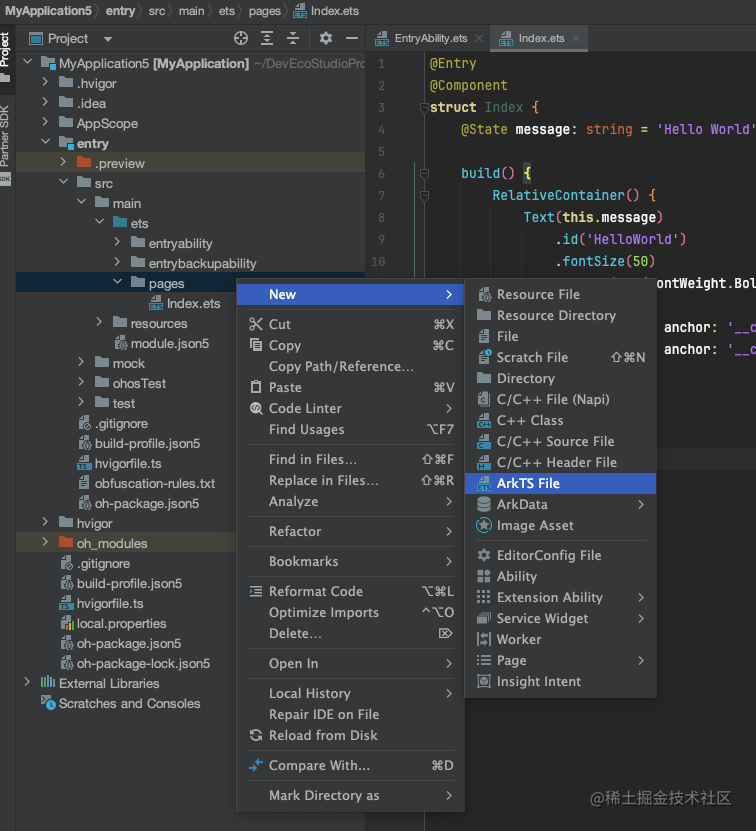Image resolution: width=756 pixels, height=831 pixels.
Task: Expand the resources folder
Action: 100,323
